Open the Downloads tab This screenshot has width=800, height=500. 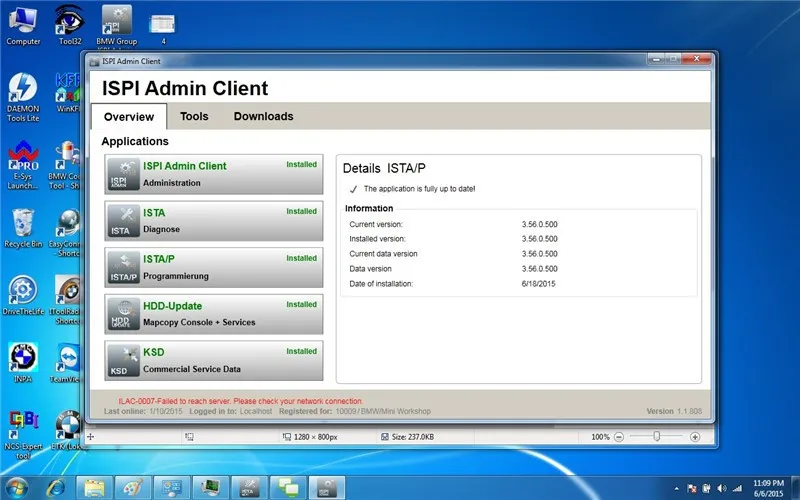pyautogui.click(x=263, y=116)
